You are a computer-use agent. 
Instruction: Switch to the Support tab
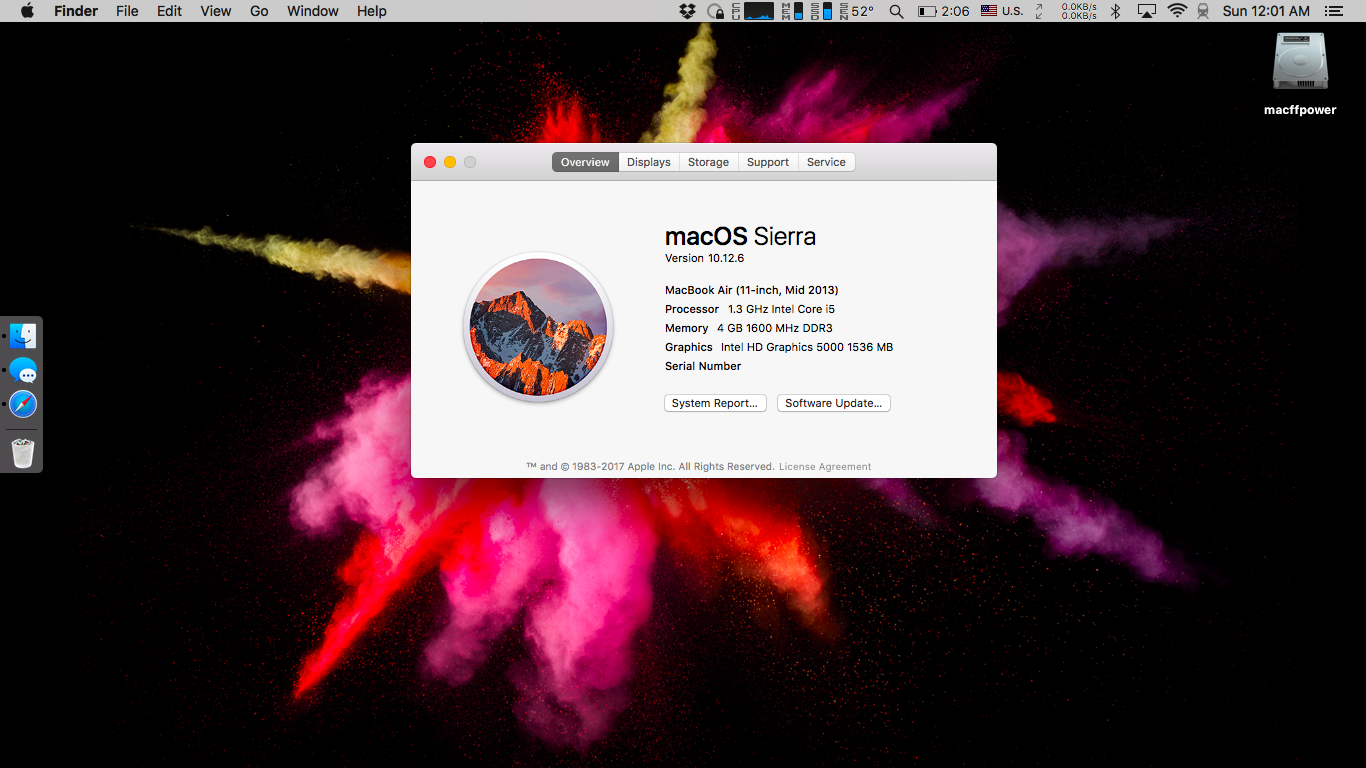tap(768, 162)
